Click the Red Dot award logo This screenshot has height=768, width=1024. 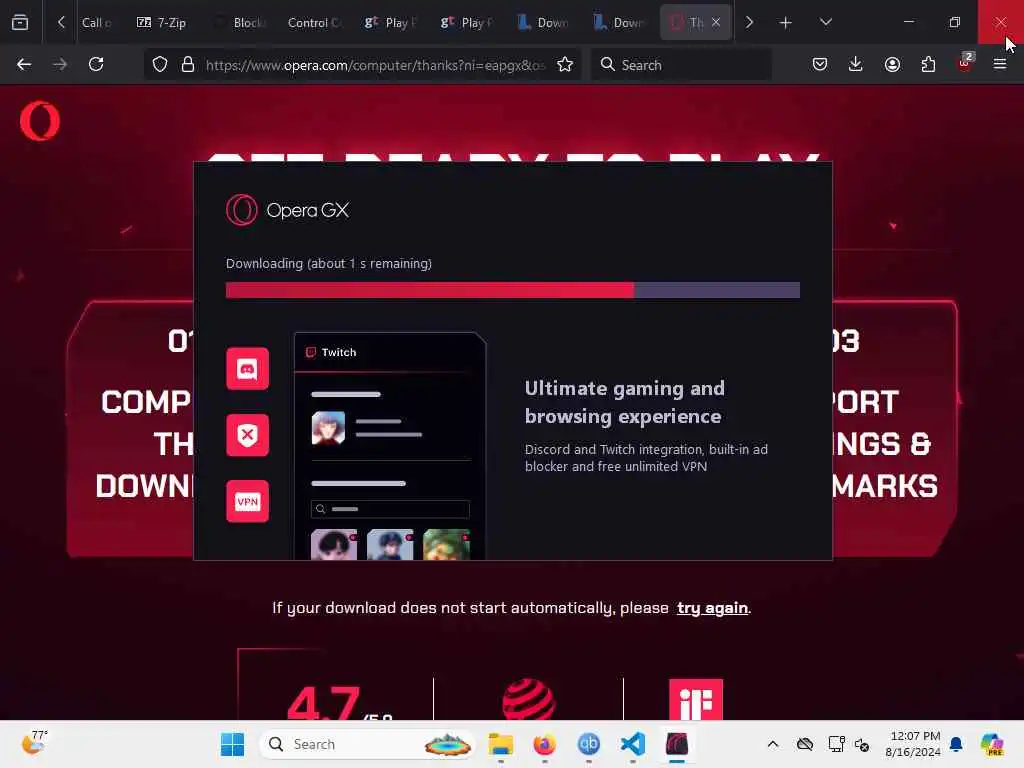click(529, 699)
